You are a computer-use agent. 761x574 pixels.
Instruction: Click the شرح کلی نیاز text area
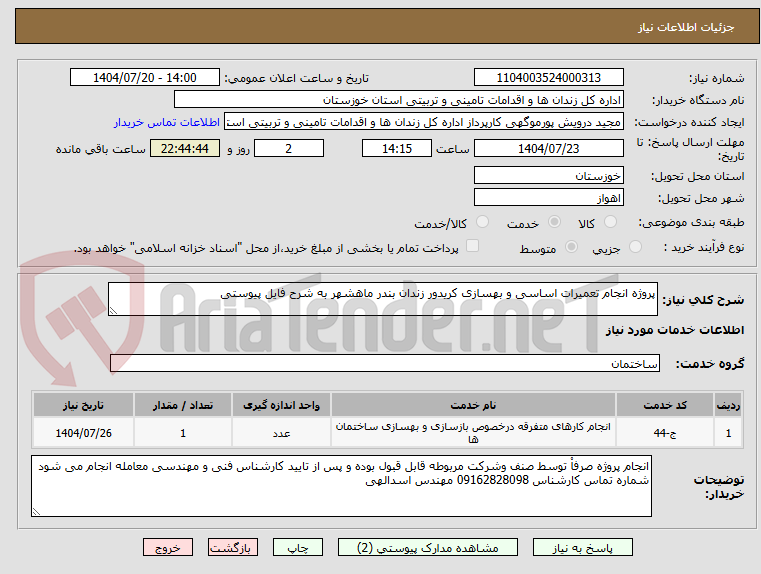383,299
